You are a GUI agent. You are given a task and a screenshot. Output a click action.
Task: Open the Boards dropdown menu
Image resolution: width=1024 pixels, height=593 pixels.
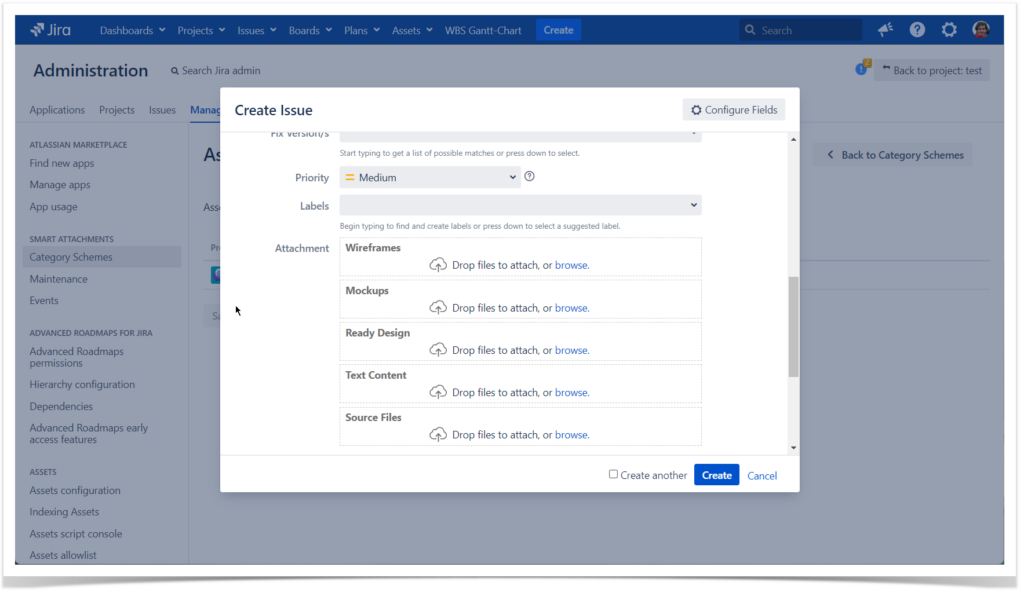(x=309, y=29)
